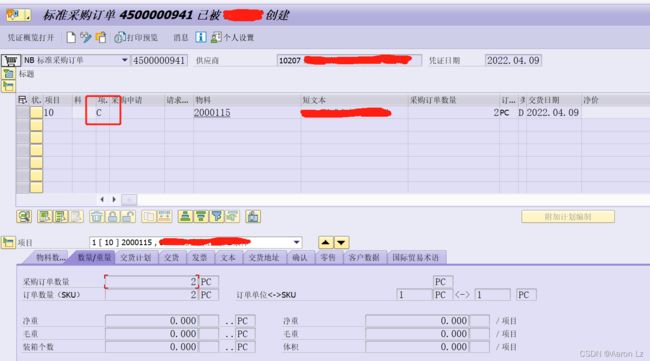Image resolution: width=650 pixels, height=361 pixels.
Task: Click the Delete item trash icon
Action: point(97,216)
